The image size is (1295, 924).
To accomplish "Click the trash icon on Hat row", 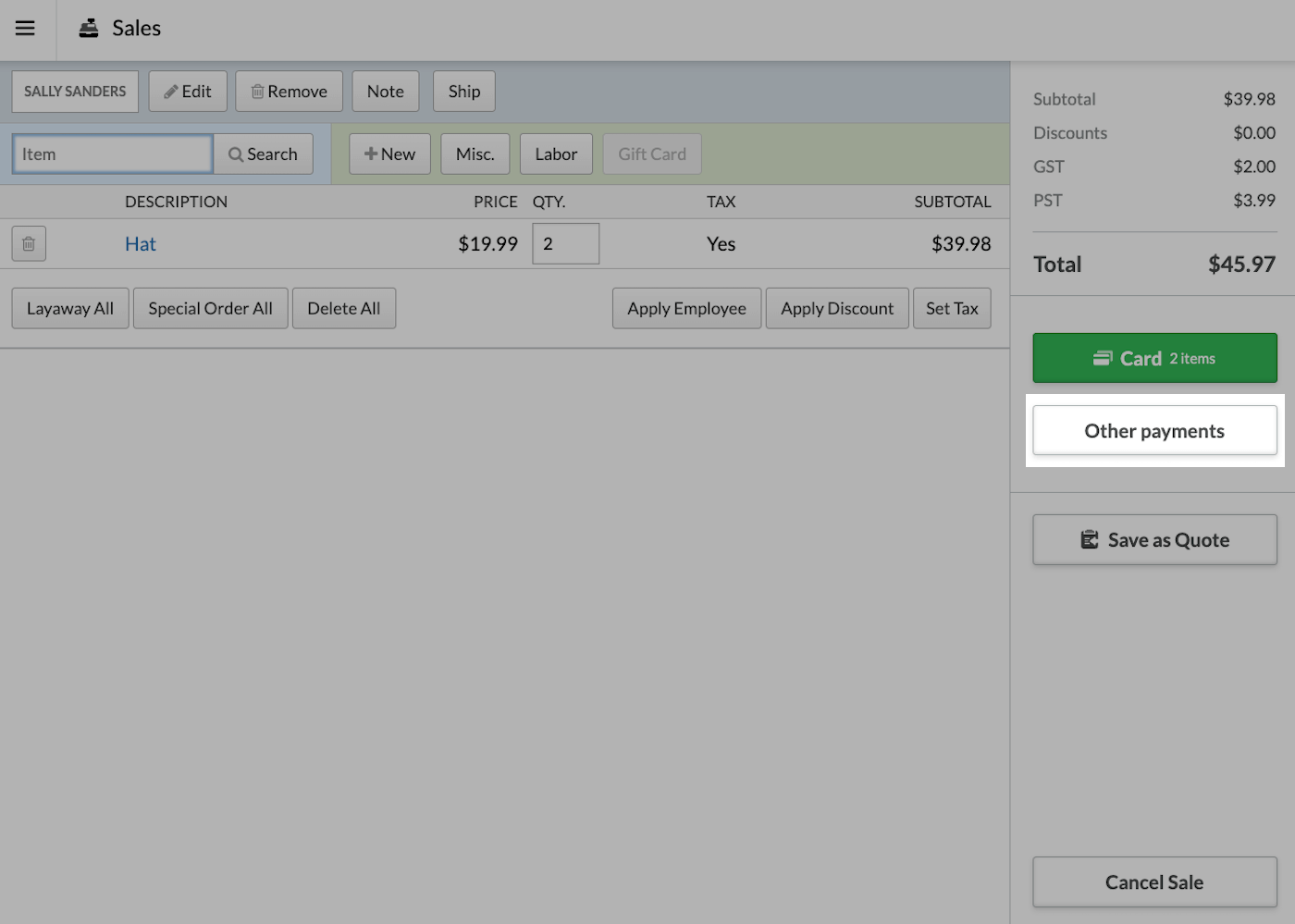I will (29, 244).
